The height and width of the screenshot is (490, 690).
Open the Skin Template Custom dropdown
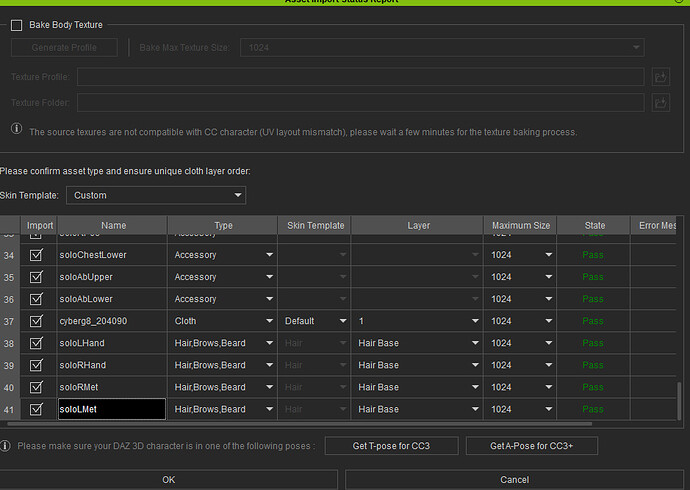point(155,195)
